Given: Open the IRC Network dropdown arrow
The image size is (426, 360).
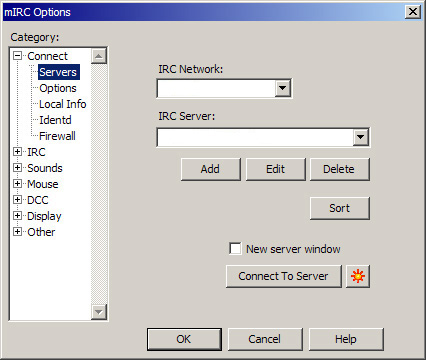Looking at the screenshot, I should click(x=283, y=88).
